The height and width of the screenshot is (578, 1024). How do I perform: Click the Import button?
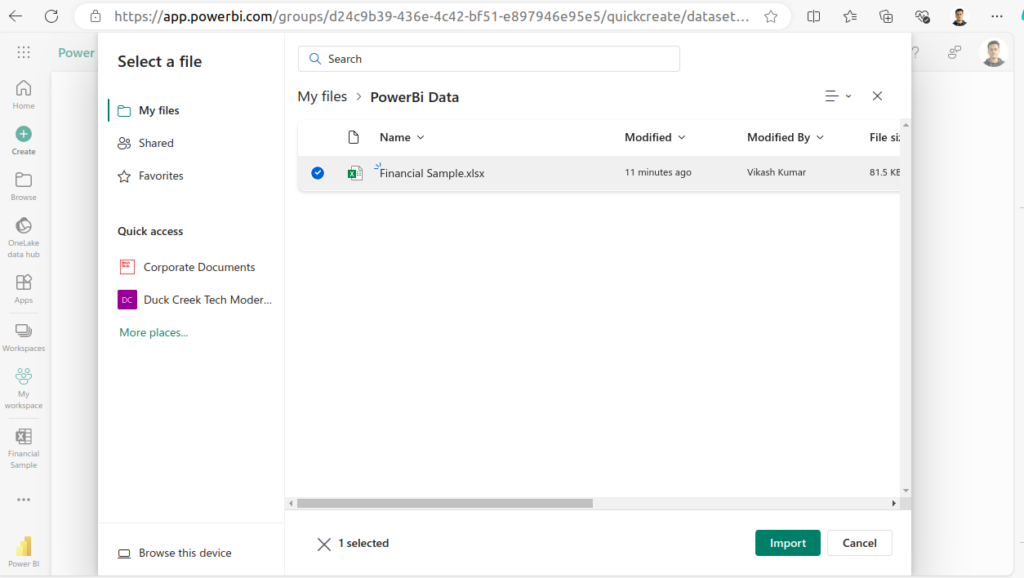787,543
